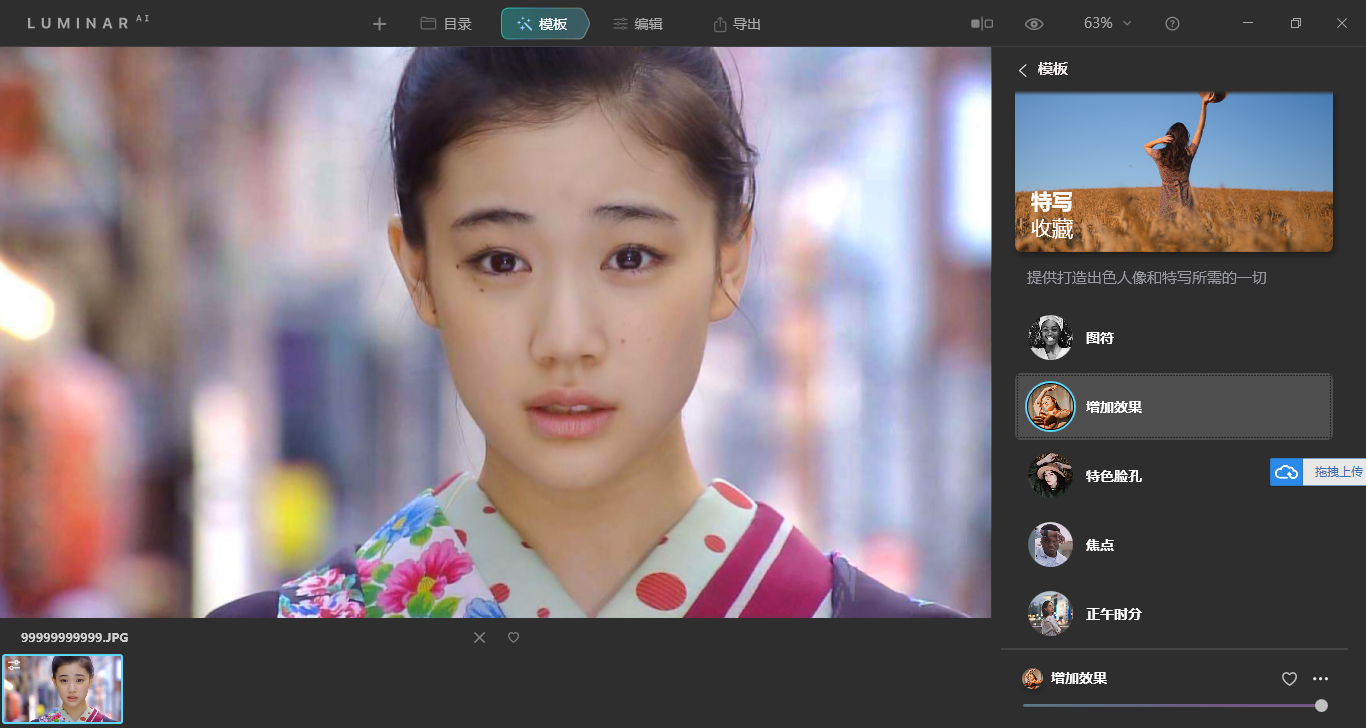
Task: Click the plus icon to add images
Action: point(379,24)
